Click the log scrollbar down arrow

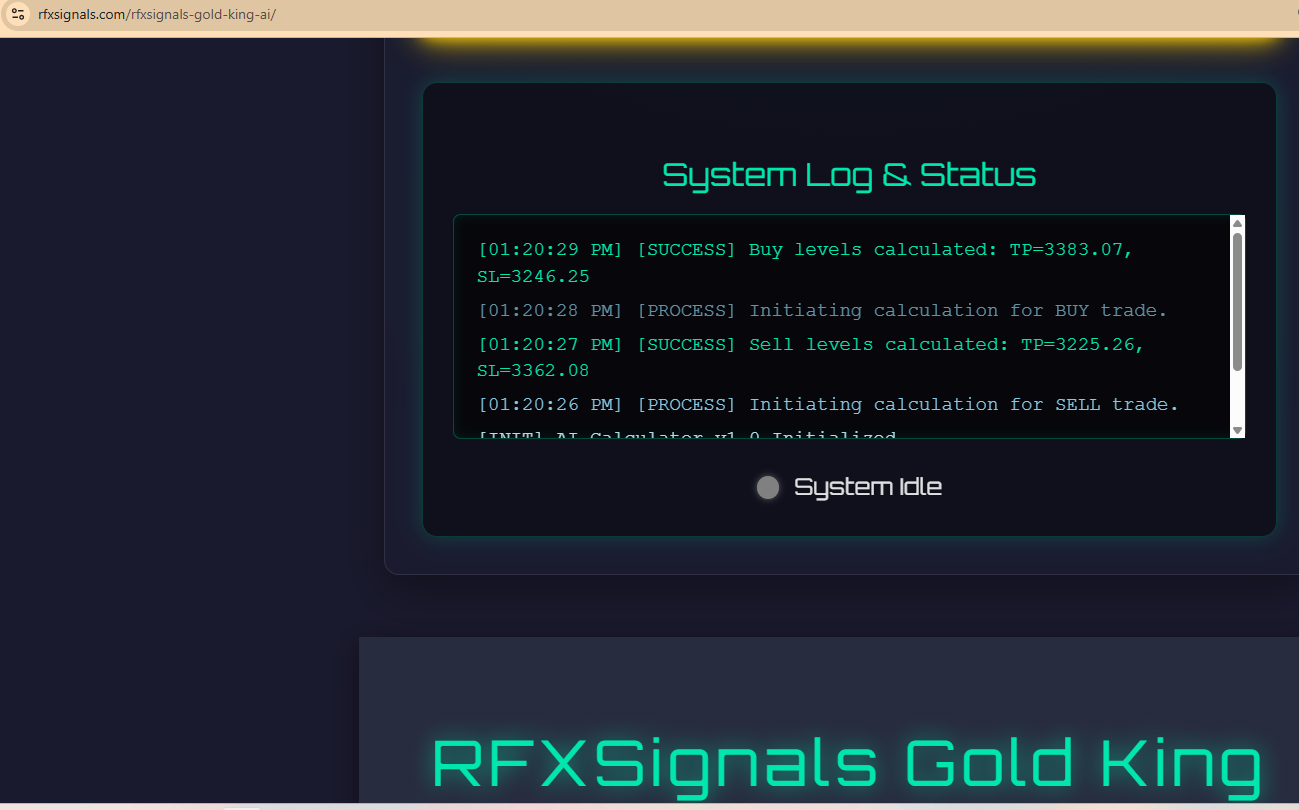click(1237, 430)
